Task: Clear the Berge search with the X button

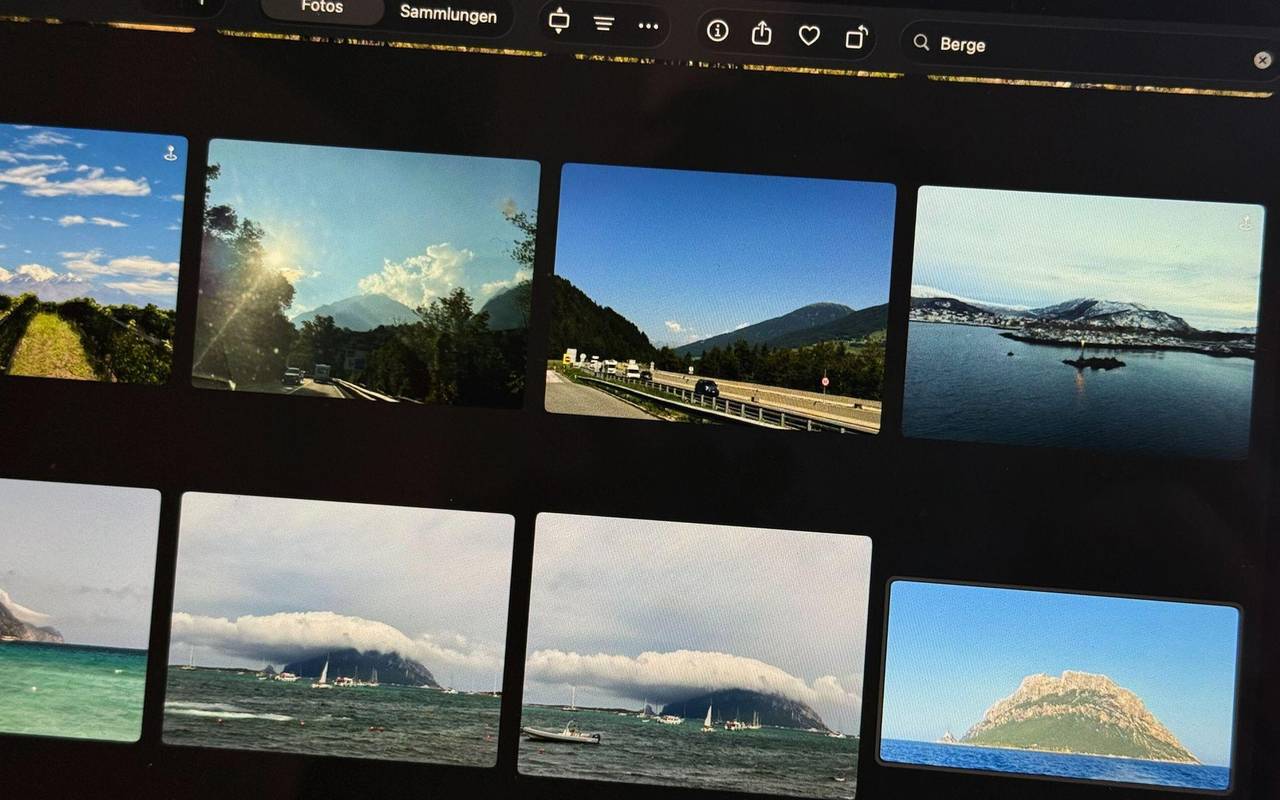Action: click(1263, 60)
